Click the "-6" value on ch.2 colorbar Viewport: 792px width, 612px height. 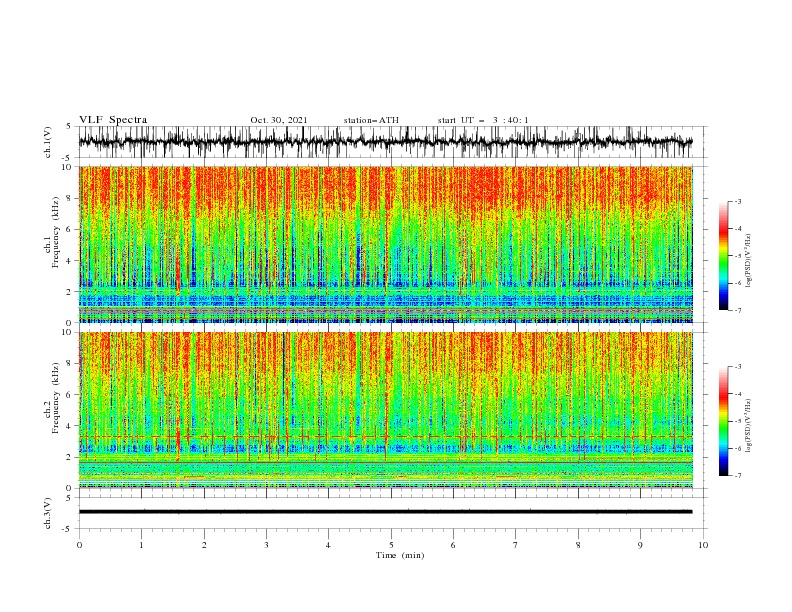point(738,448)
